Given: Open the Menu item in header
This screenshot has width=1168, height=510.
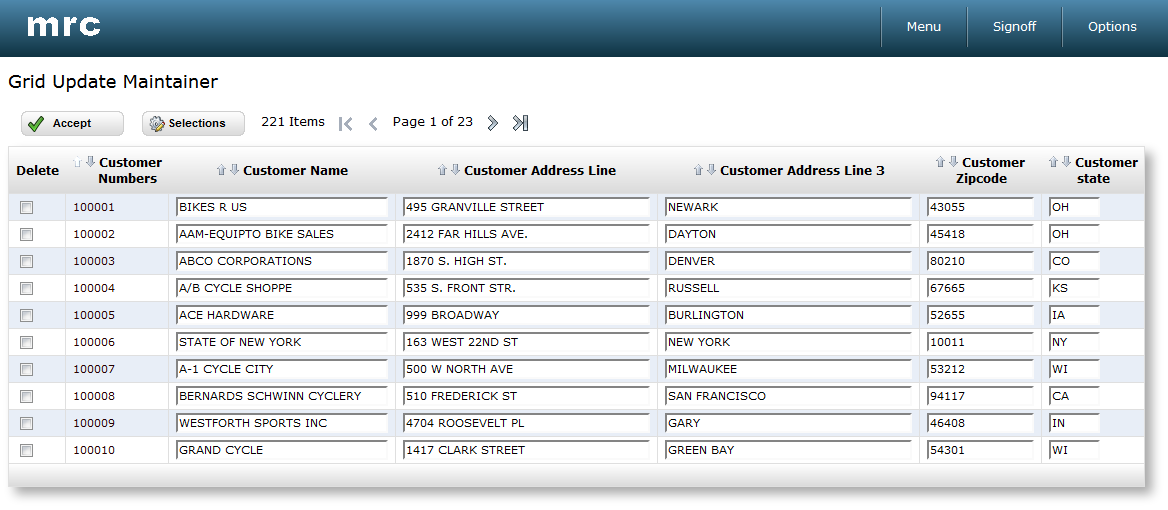Looking at the screenshot, I should 924,27.
